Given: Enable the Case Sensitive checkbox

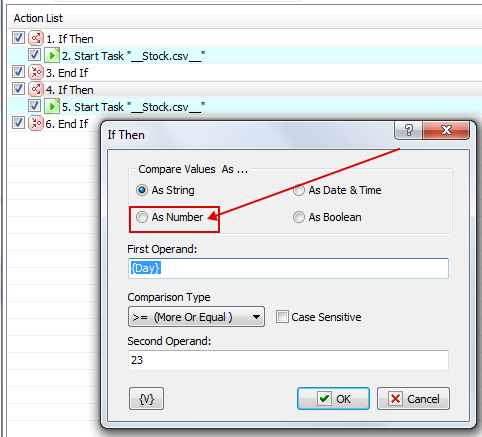Looking at the screenshot, I should tap(282, 317).
